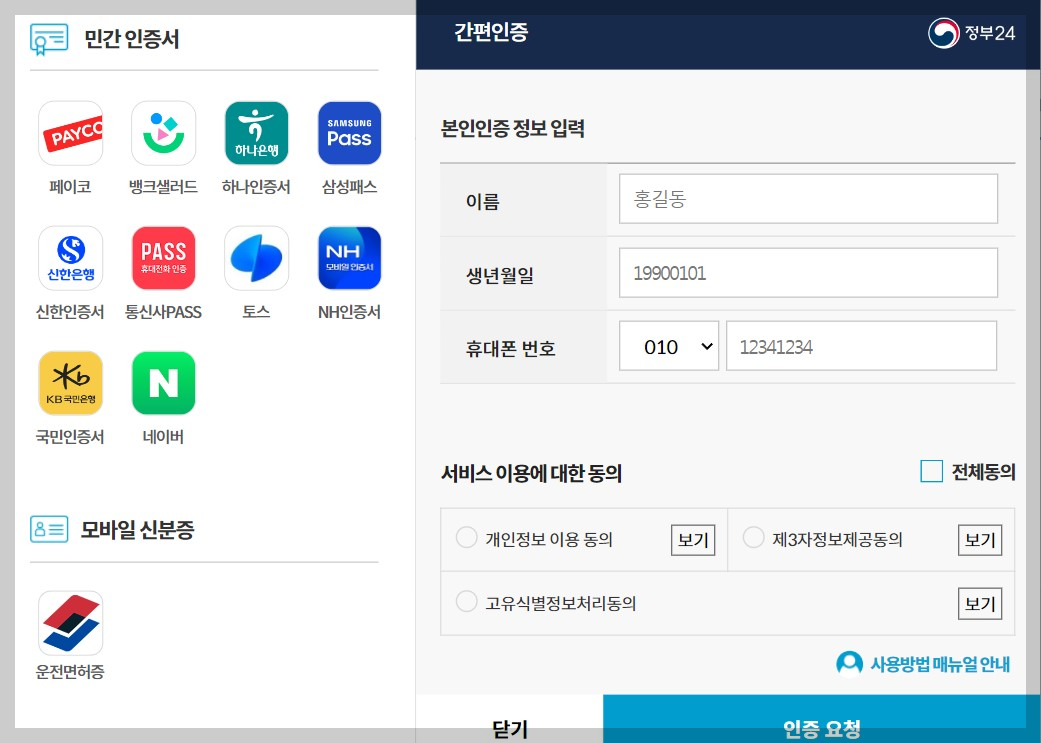Click the 하나인증서 label text
Image resolution: width=1041 pixels, height=743 pixels.
pyautogui.click(x=256, y=187)
